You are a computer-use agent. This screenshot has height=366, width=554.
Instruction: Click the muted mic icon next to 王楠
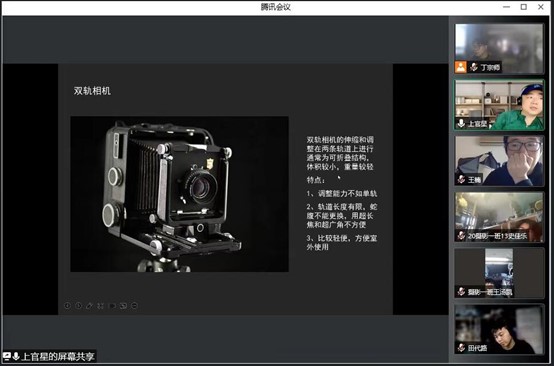click(x=461, y=179)
